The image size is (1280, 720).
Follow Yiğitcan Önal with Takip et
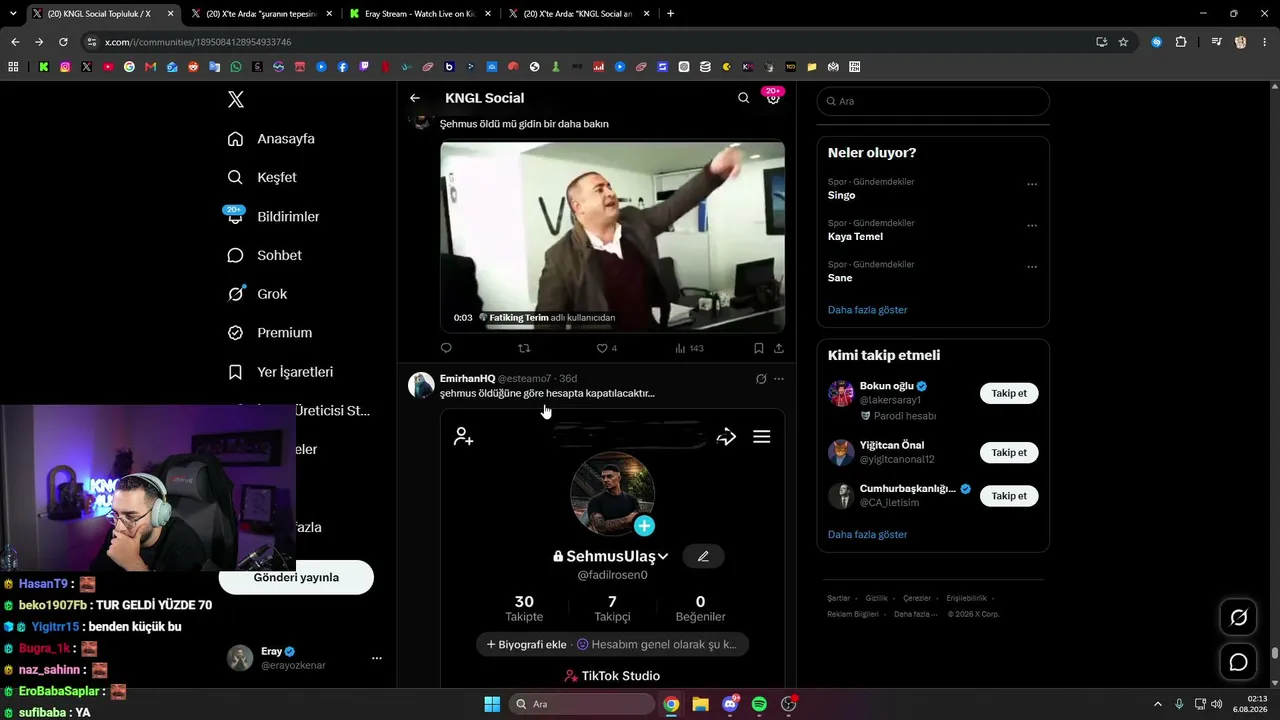1009,453
